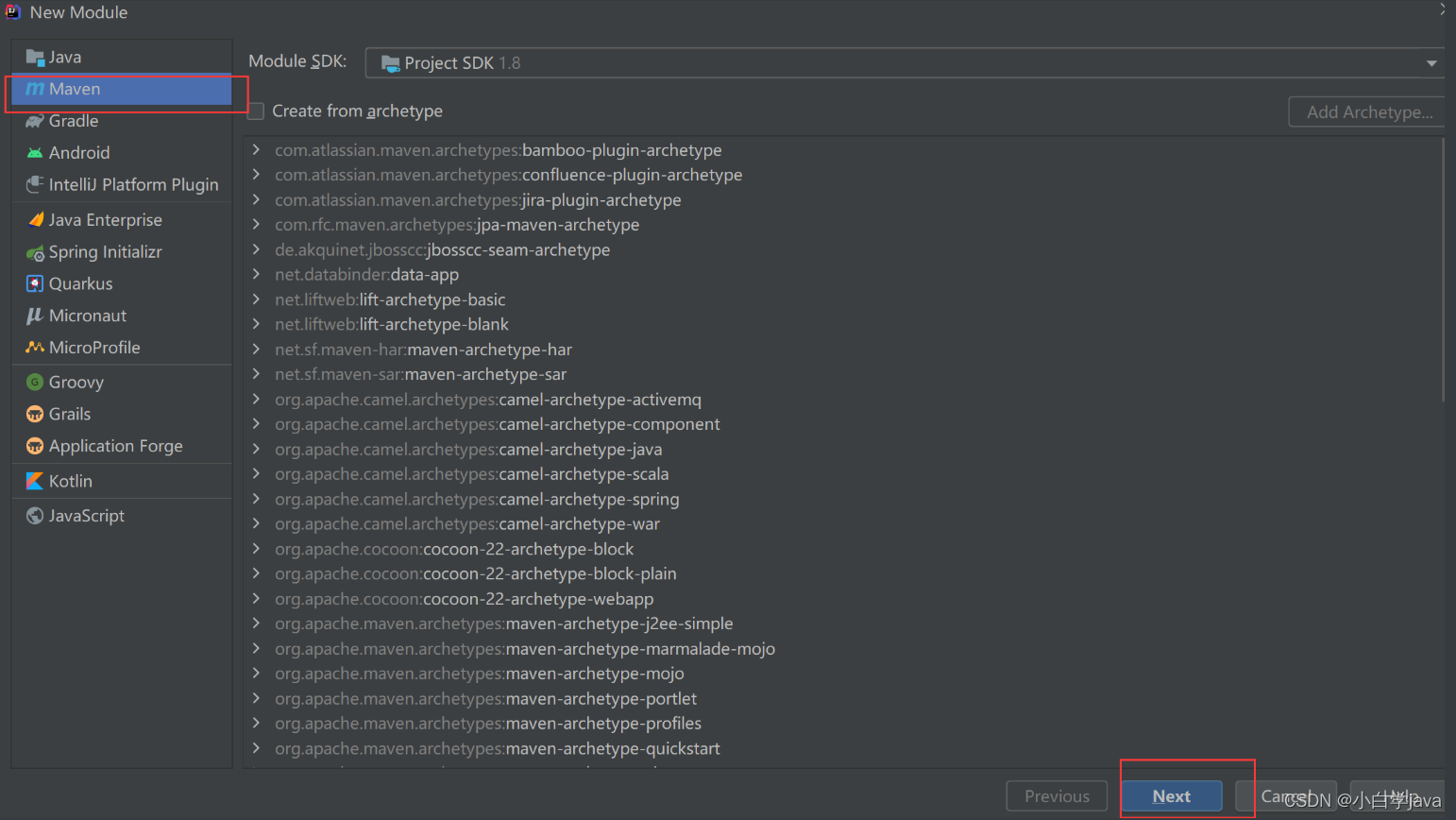The width and height of the screenshot is (1456, 820).
Task: Click the Maven 'm' icon
Action: 35,89
